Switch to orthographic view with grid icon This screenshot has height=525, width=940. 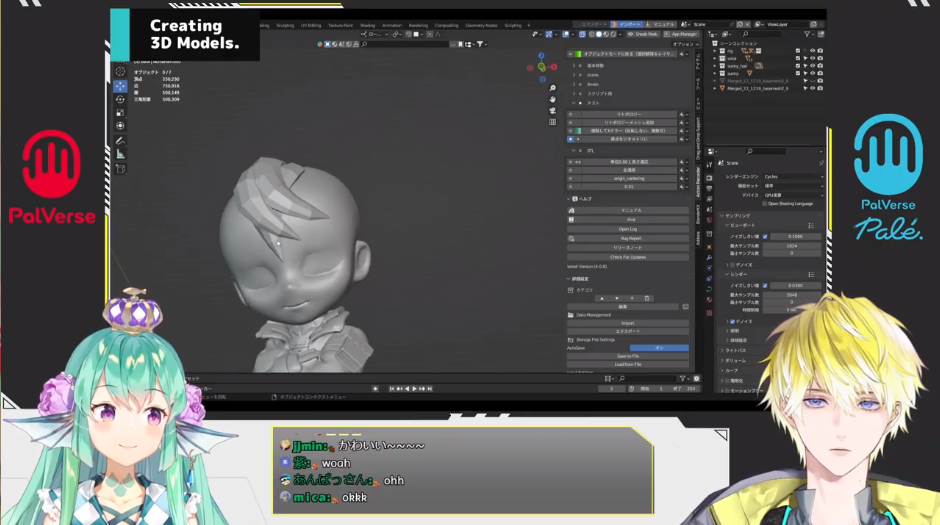pos(552,122)
